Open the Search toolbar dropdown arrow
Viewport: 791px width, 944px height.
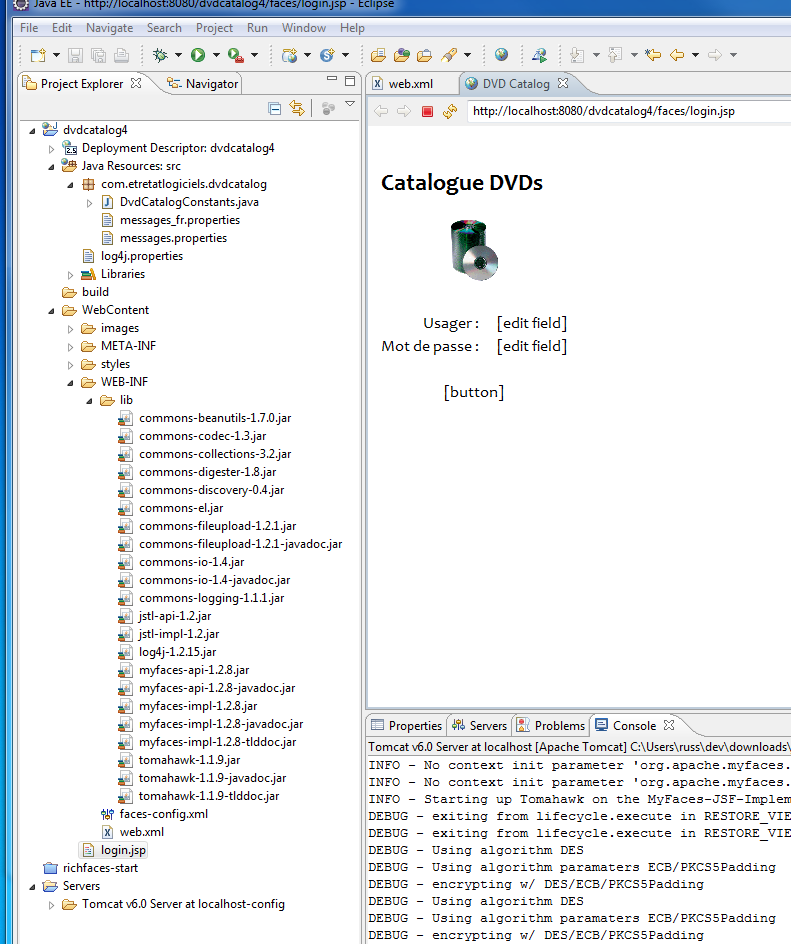467,55
